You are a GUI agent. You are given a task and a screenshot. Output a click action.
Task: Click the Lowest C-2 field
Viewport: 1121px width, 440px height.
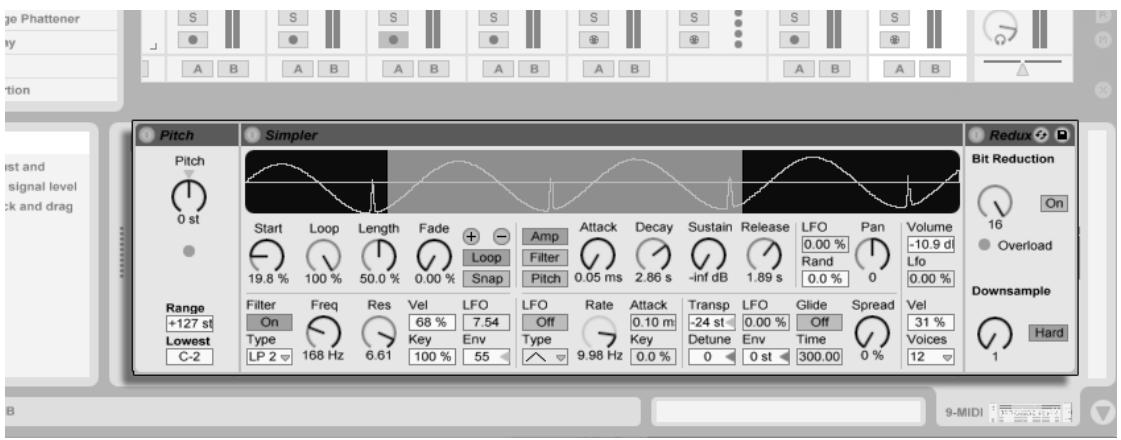[189, 356]
